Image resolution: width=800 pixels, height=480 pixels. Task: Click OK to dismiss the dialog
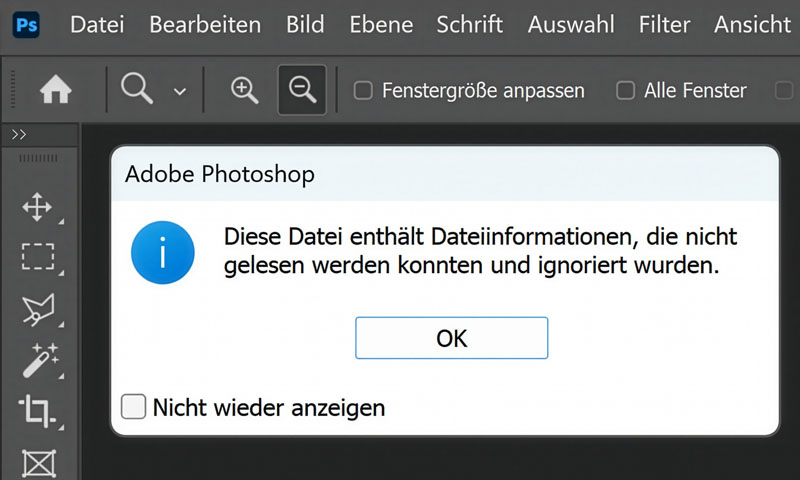tap(451, 338)
